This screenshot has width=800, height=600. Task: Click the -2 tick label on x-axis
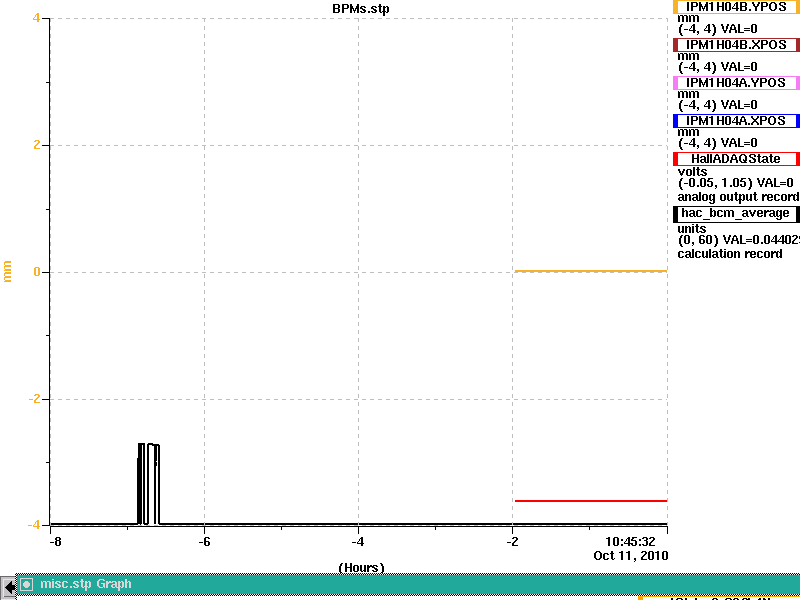click(512, 542)
